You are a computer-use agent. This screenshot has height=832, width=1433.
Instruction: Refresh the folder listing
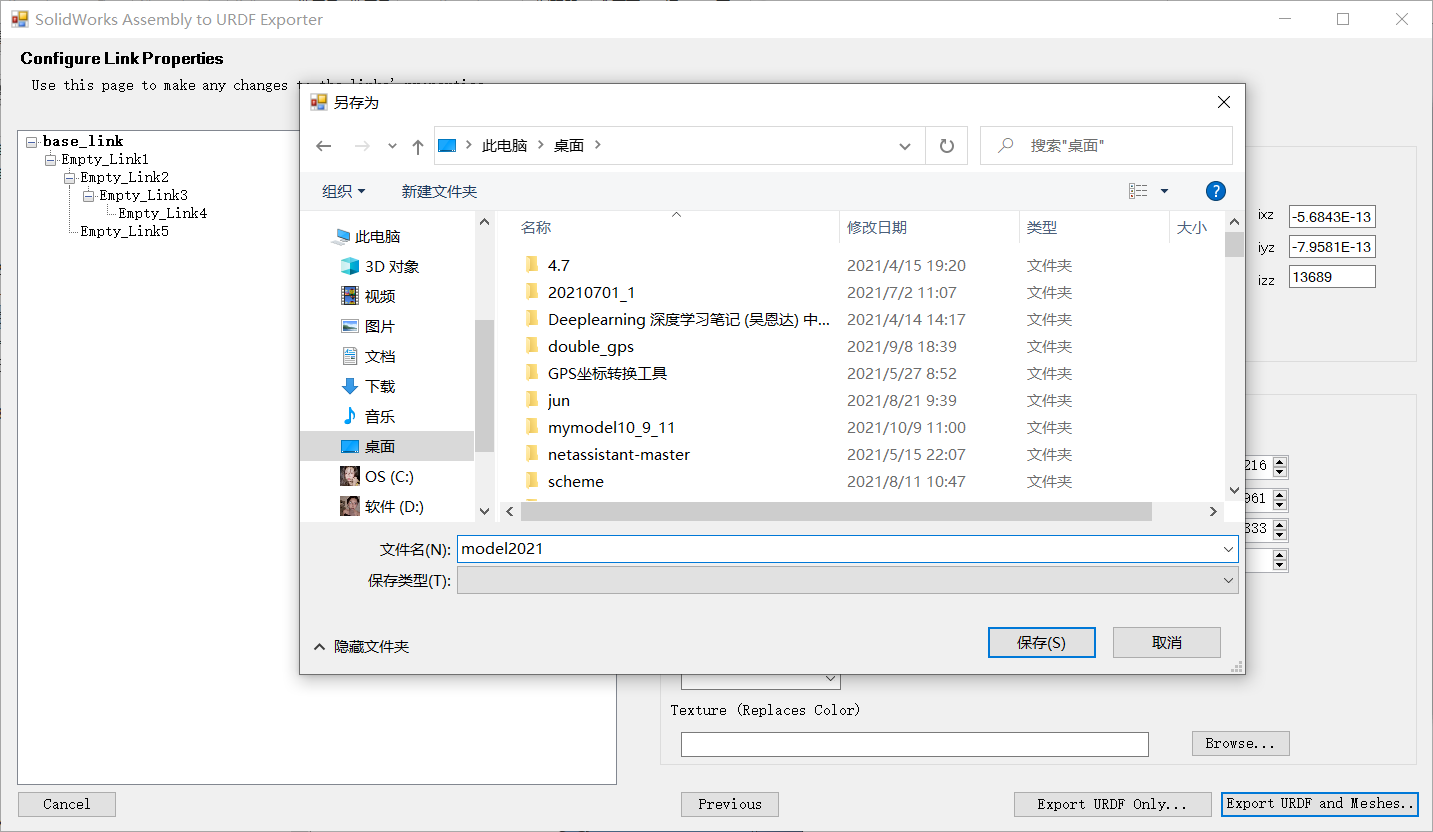(x=946, y=145)
